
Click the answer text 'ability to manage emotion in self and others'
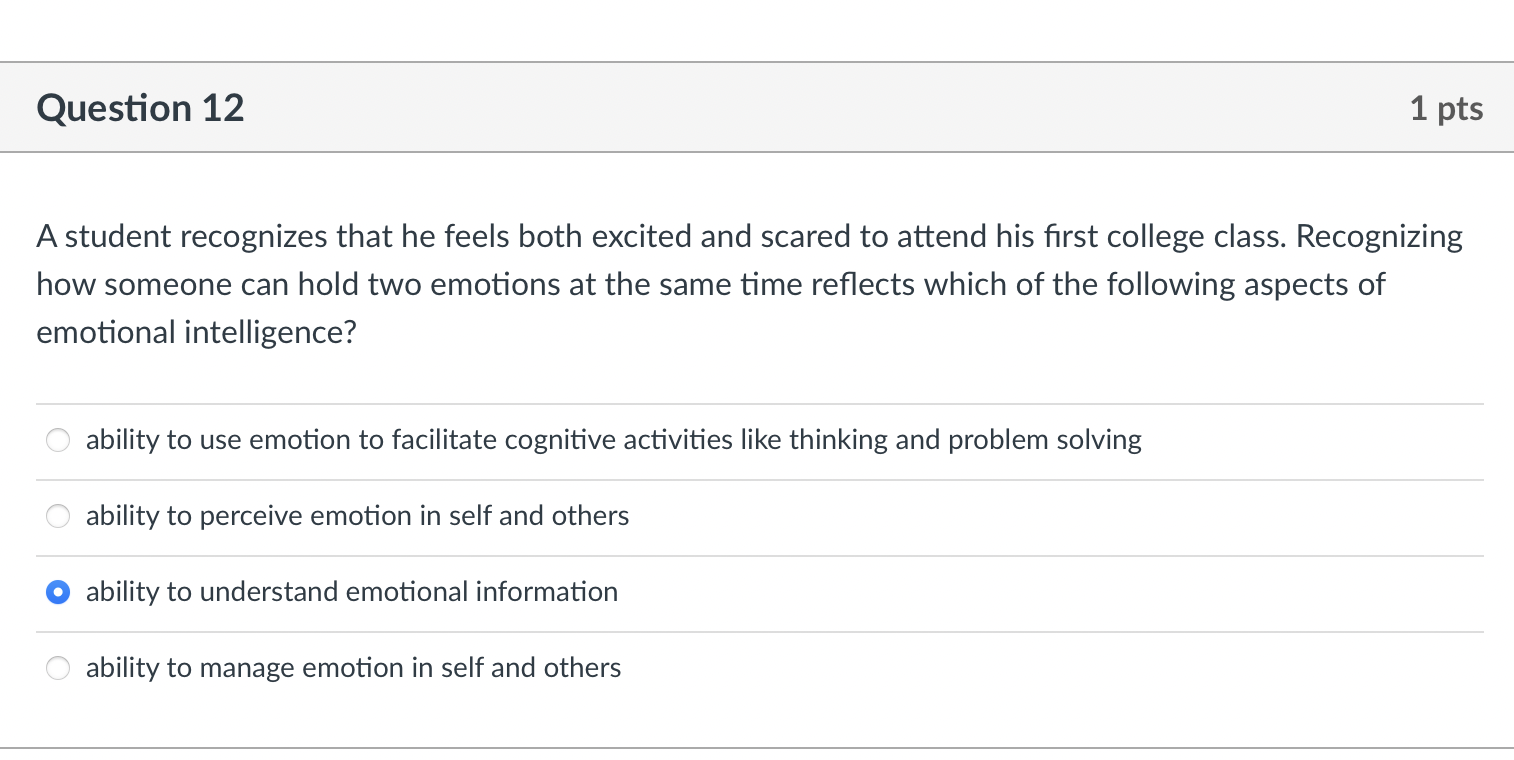coord(353,668)
